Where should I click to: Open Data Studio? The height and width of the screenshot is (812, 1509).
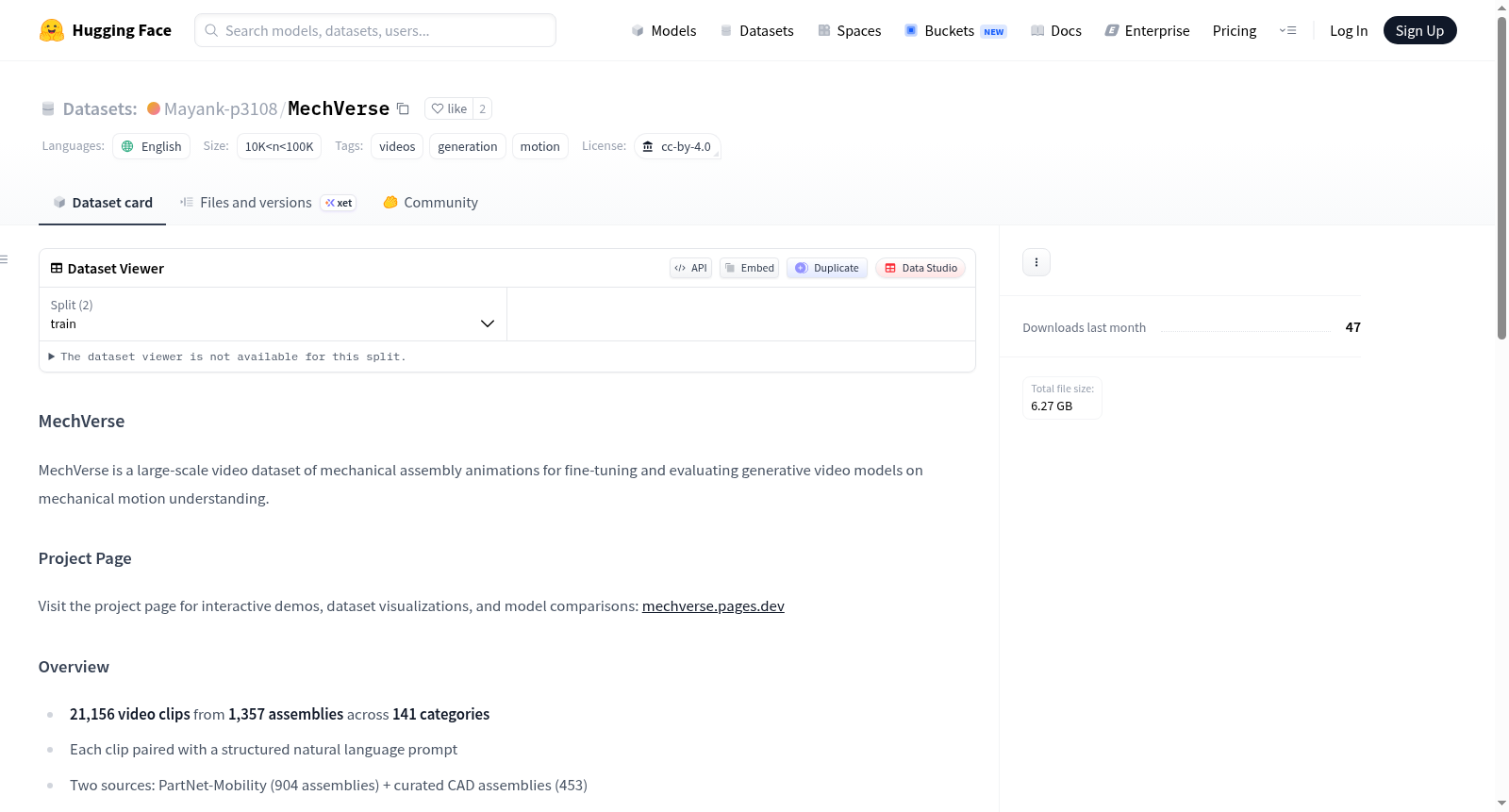[920, 268]
